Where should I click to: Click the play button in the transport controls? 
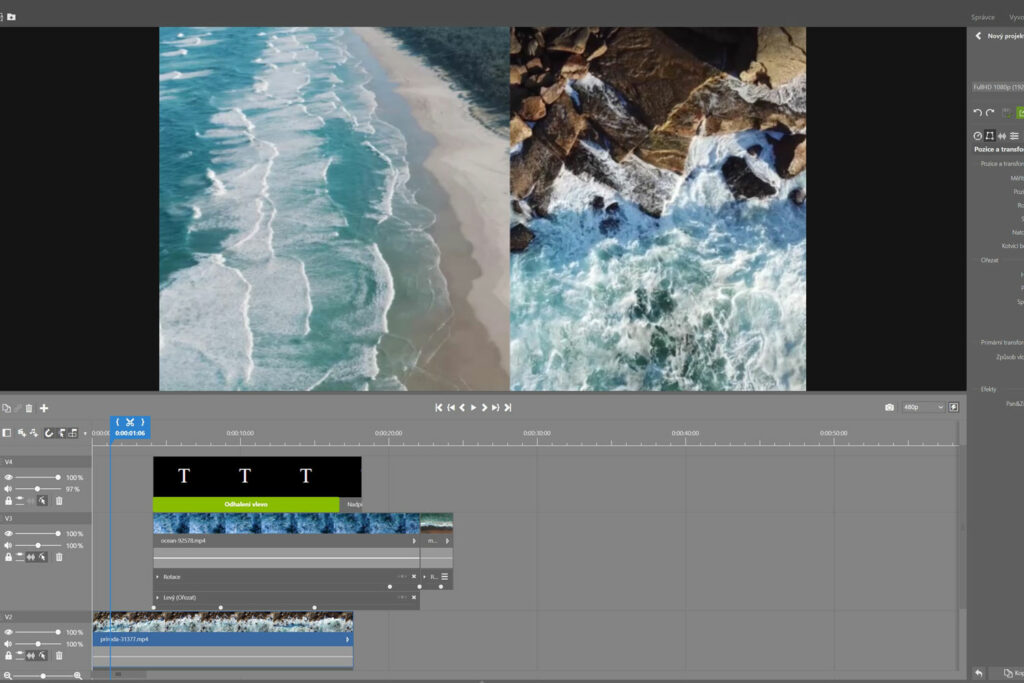[472, 408]
